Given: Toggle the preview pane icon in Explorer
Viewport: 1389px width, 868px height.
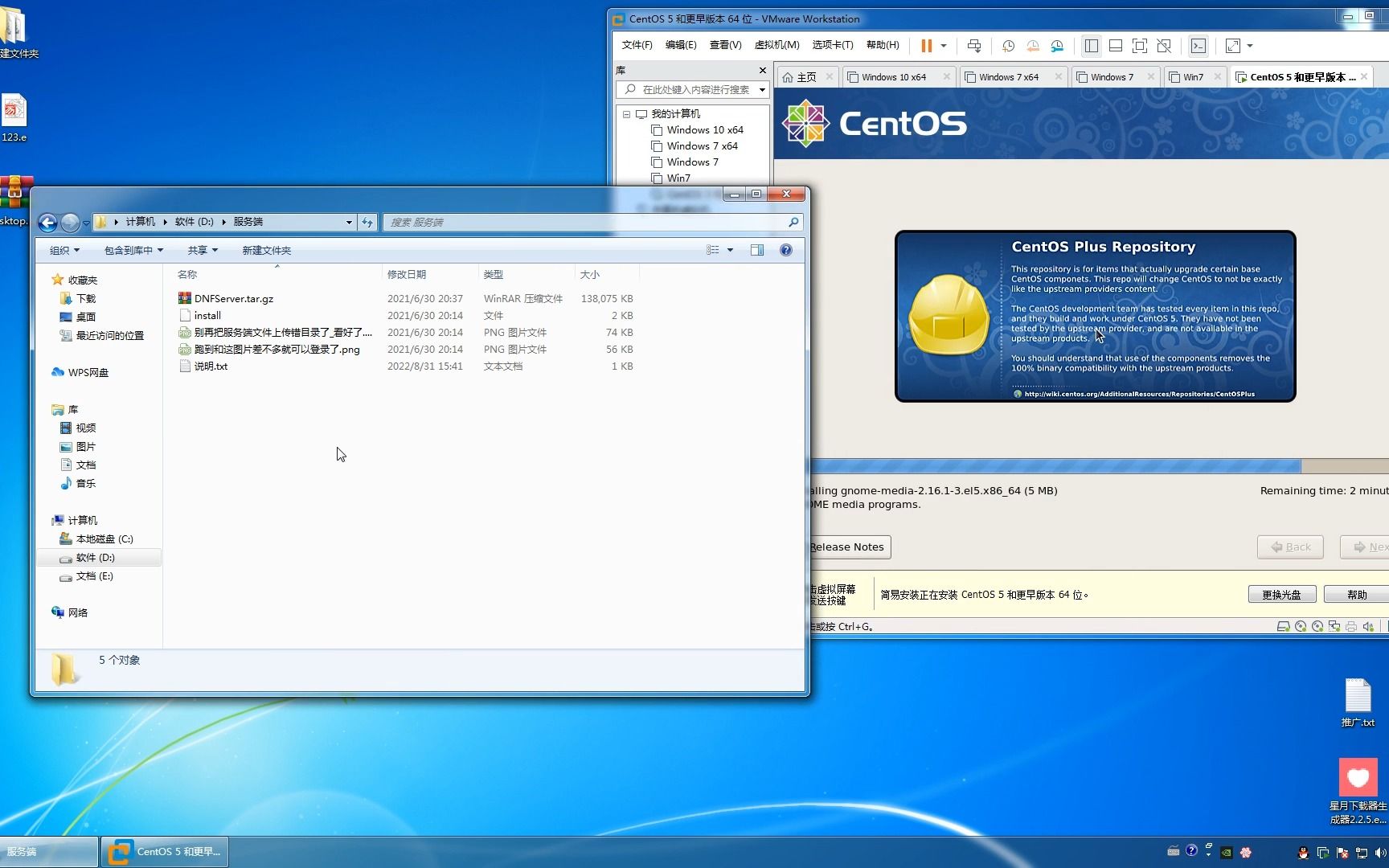Looking at the screenshot, I should pyautogui.click(x=757, y=251).
